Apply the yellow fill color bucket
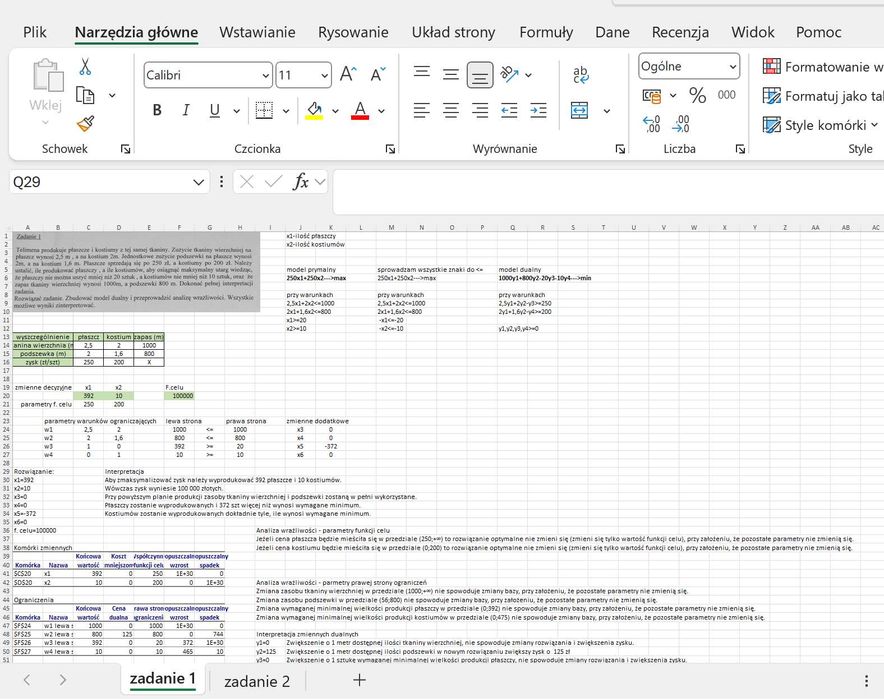Screen dimensions: 884x699 [315, 110]
